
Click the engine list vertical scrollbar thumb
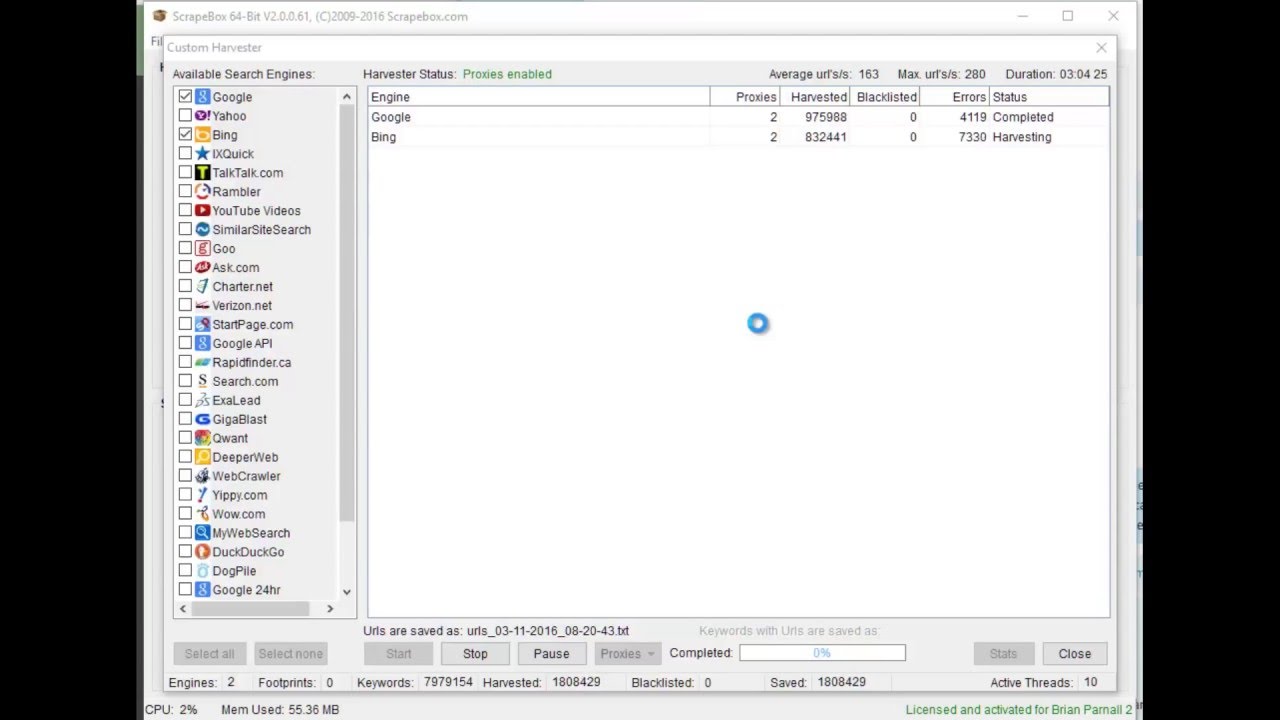[x=347, y=313]
